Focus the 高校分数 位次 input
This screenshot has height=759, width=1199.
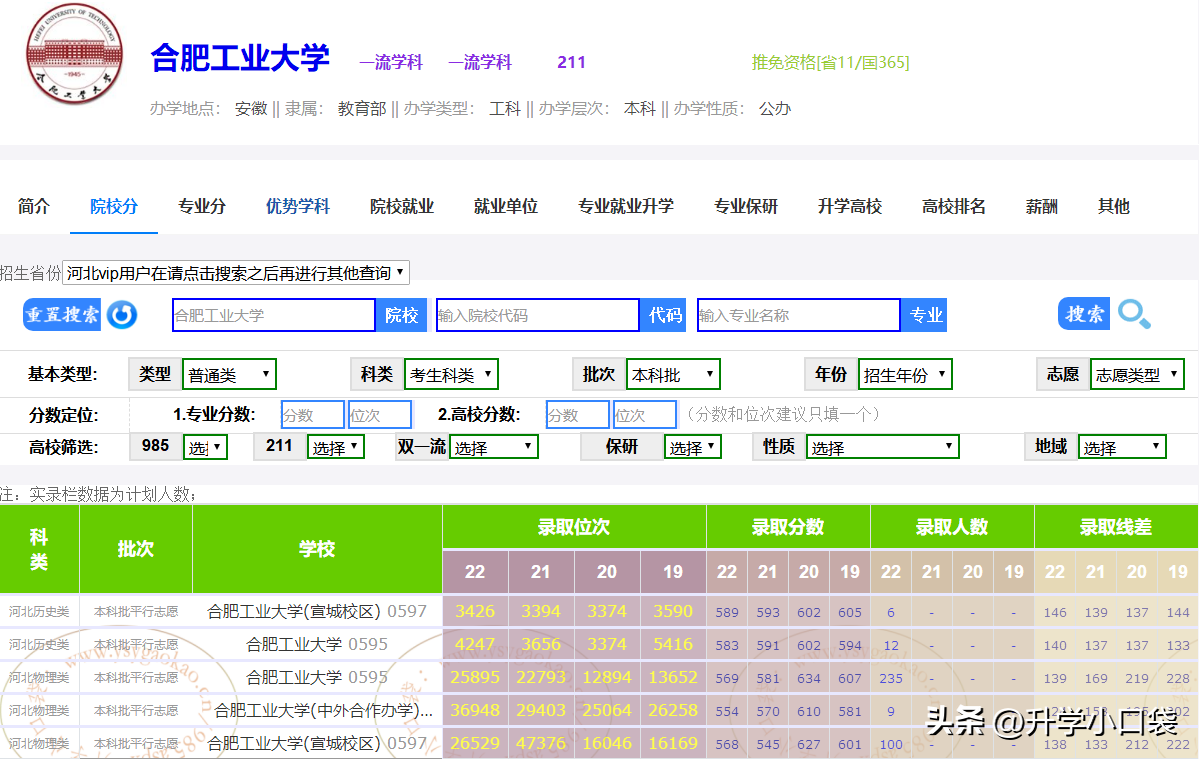645,415
